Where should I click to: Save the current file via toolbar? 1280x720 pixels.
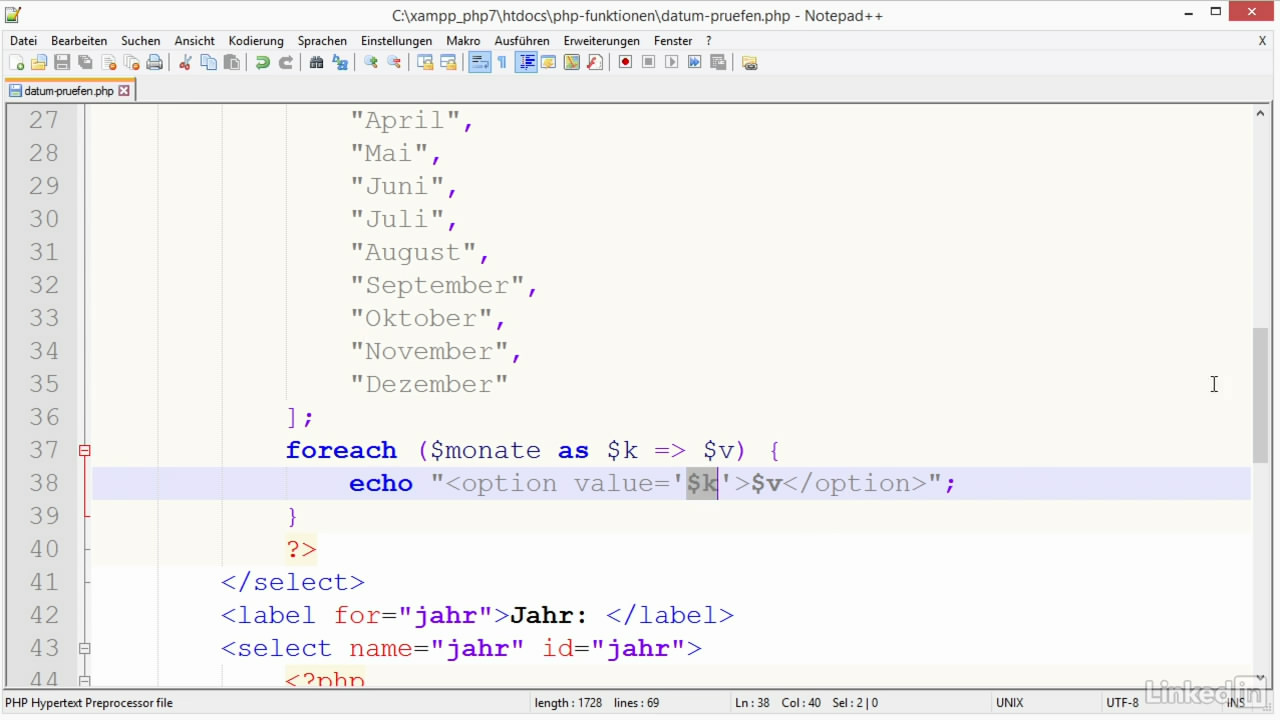62,62
